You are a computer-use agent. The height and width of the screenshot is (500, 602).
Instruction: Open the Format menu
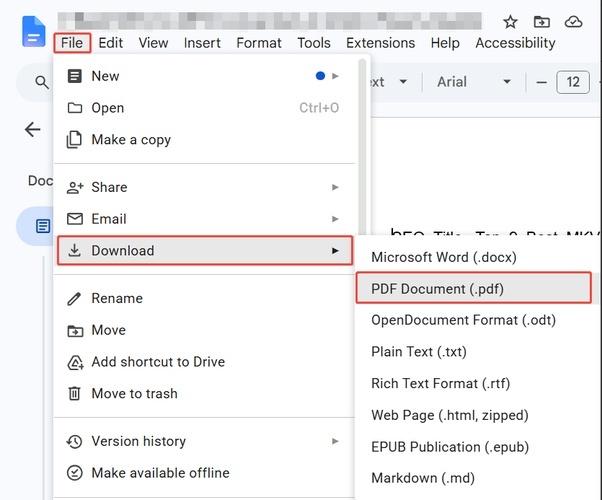coord(259,43)
